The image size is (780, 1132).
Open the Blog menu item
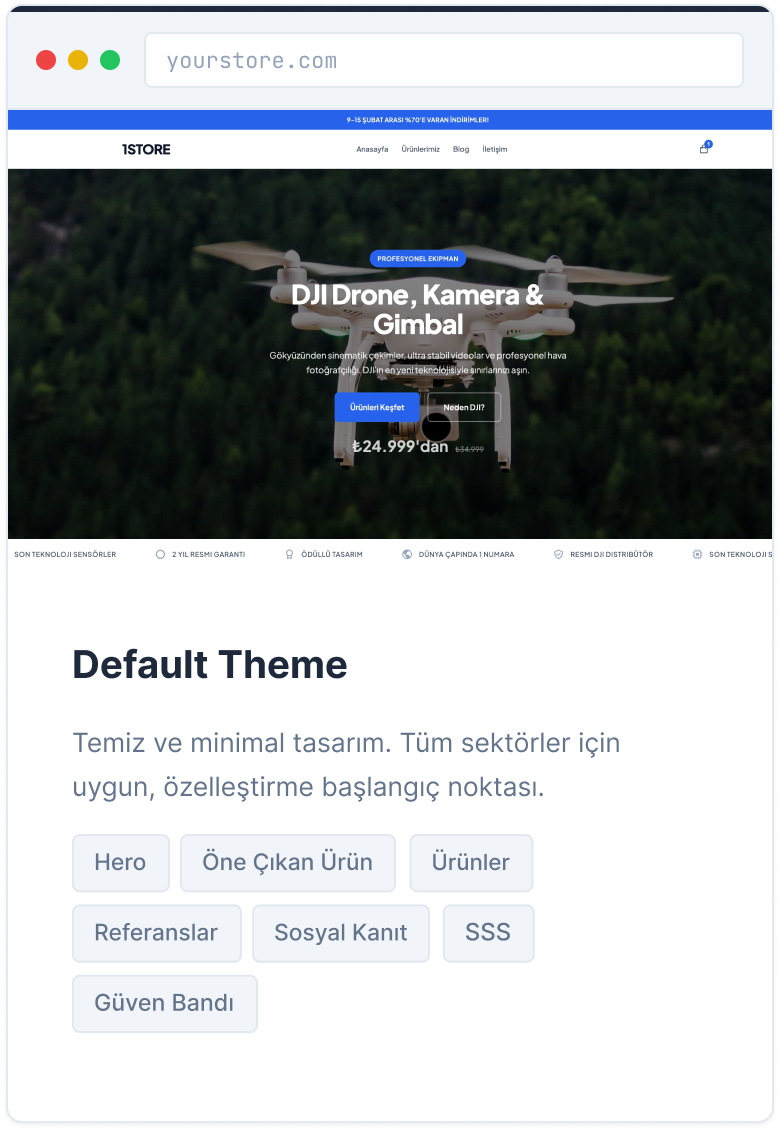[x=461, y=149]
